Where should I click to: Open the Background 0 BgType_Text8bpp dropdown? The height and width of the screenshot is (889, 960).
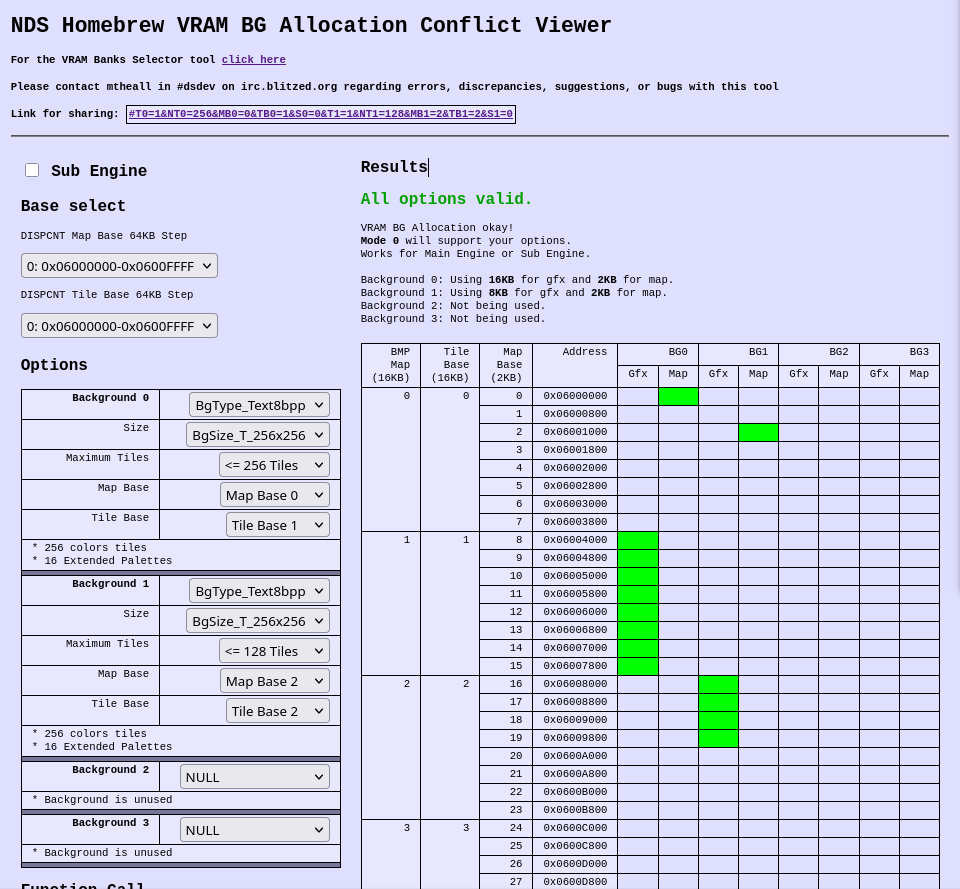(258, 404)
